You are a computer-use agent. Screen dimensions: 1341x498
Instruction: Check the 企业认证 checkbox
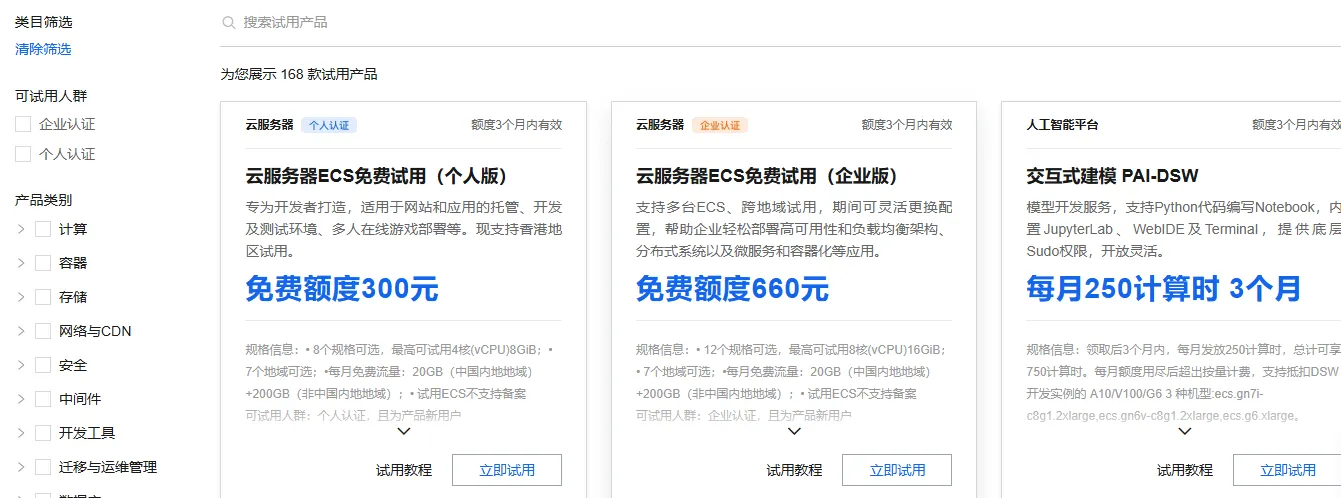pyautogui.click(x=23, y=124)
